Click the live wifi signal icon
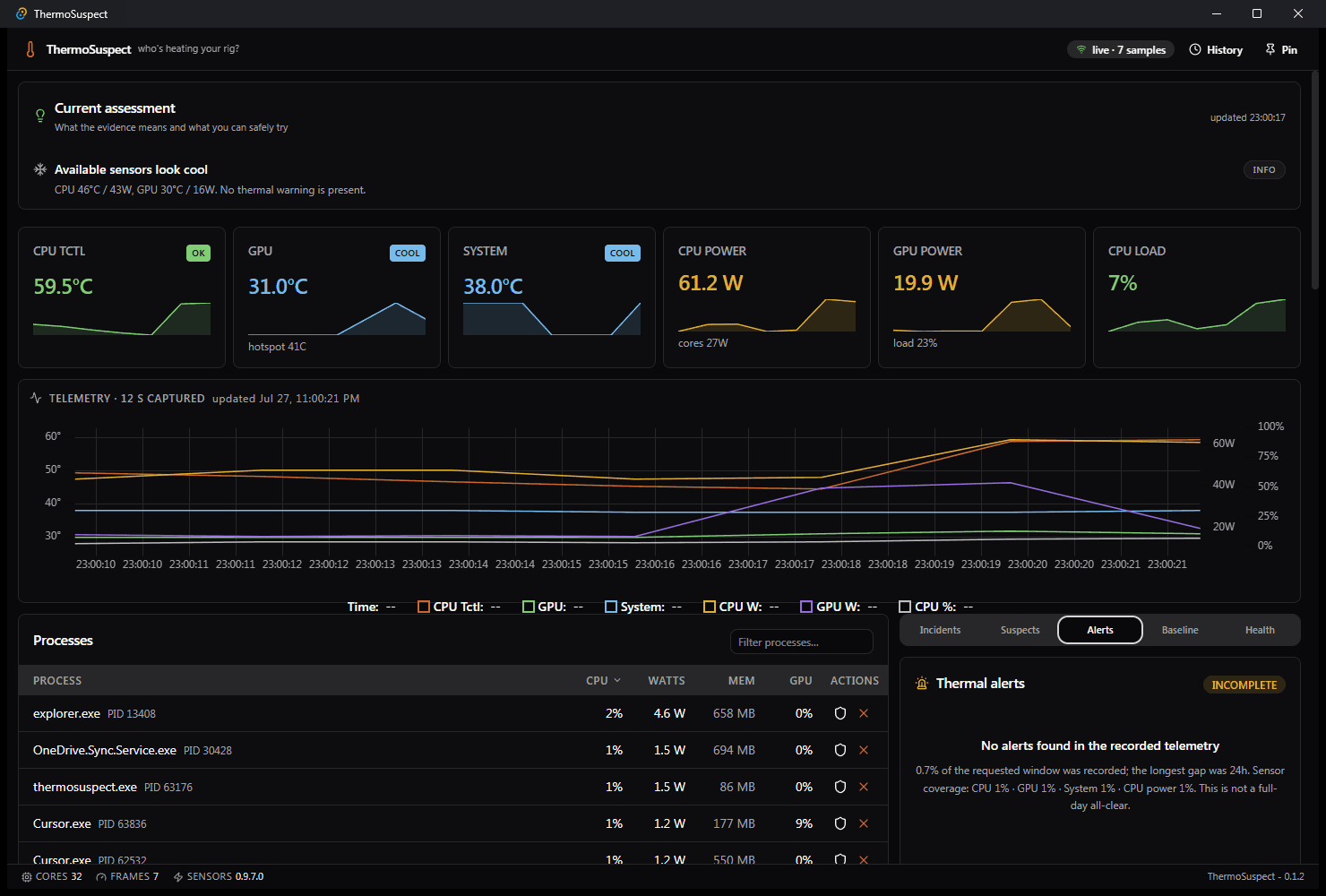1326x896 pixels. coord(1081,49)
